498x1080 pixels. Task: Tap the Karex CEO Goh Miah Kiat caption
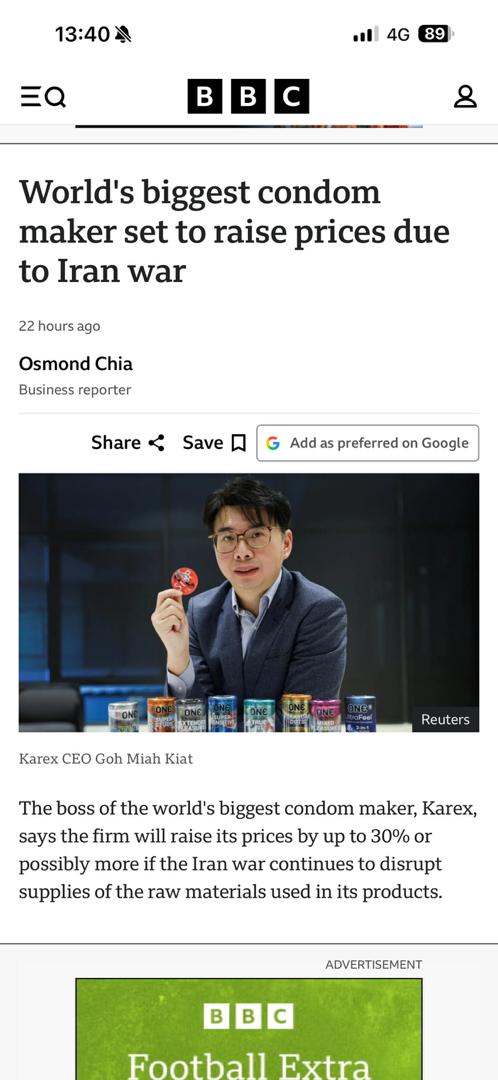[x=106, y=759]
